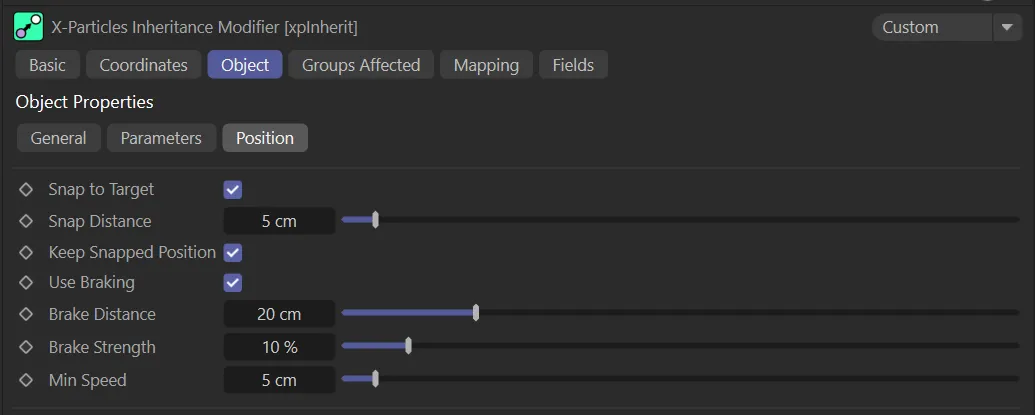Screen dimensions: 1035x415
Task: Show the Parameters sub-tab
Action: click(161, 138)
